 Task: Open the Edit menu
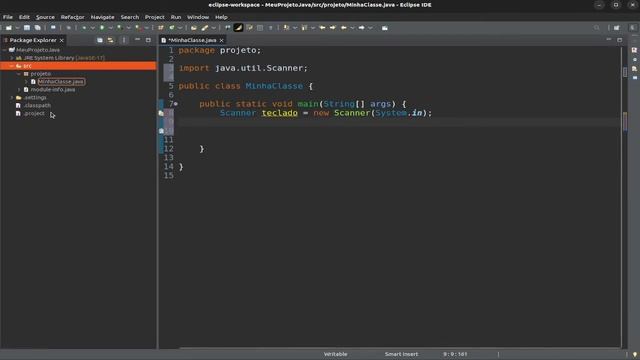tap(24, 17)
